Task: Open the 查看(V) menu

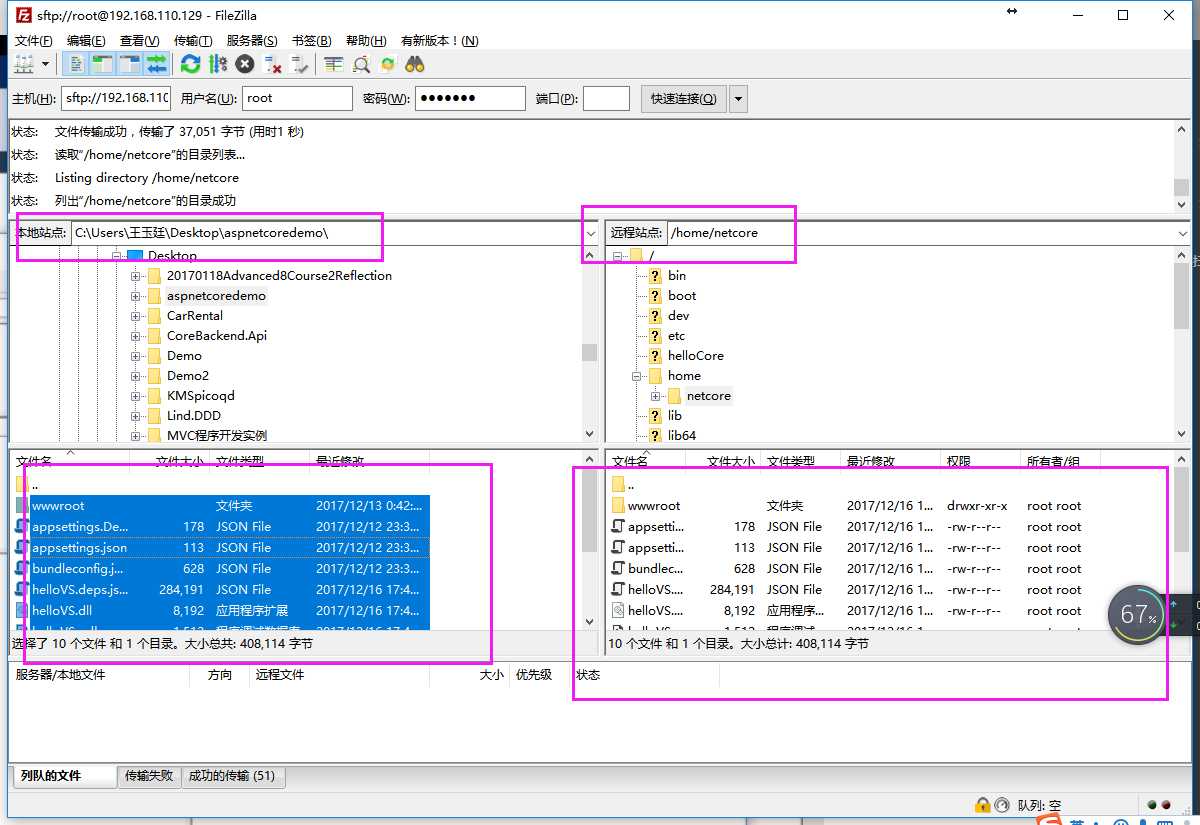Action: pyautogui.click(x=139, y=40)
